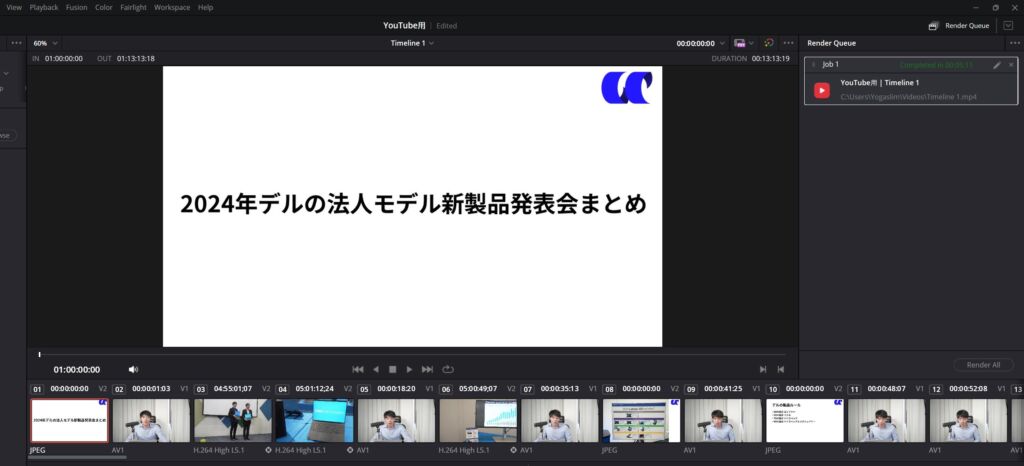Open the View menu
Screen dimensions: 1024x466
click(x=14, y=7)
